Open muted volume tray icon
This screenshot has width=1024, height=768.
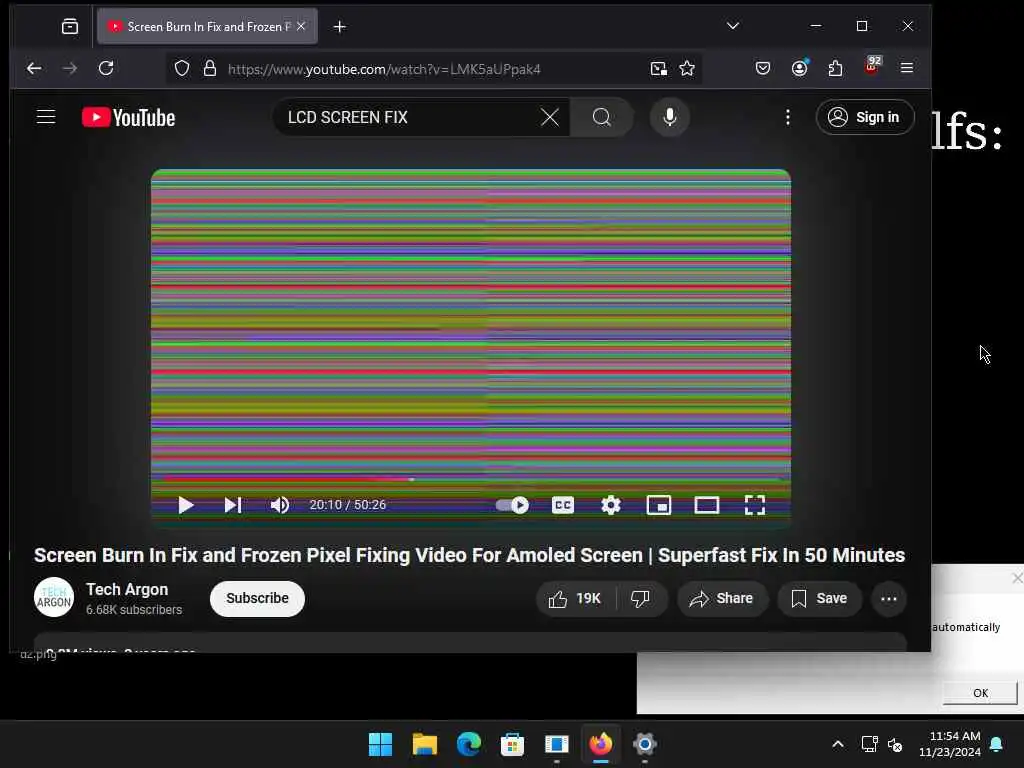tap(895, 744)
